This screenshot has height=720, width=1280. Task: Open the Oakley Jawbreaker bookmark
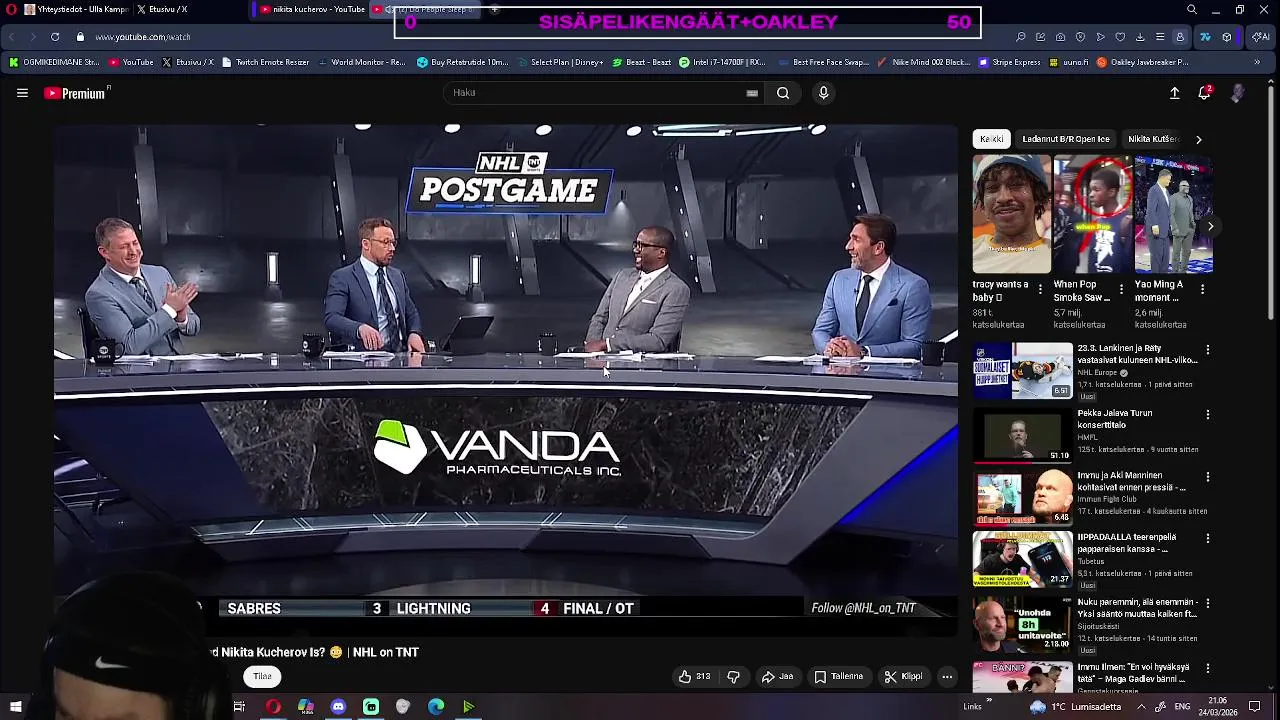tap(1142, 62)
